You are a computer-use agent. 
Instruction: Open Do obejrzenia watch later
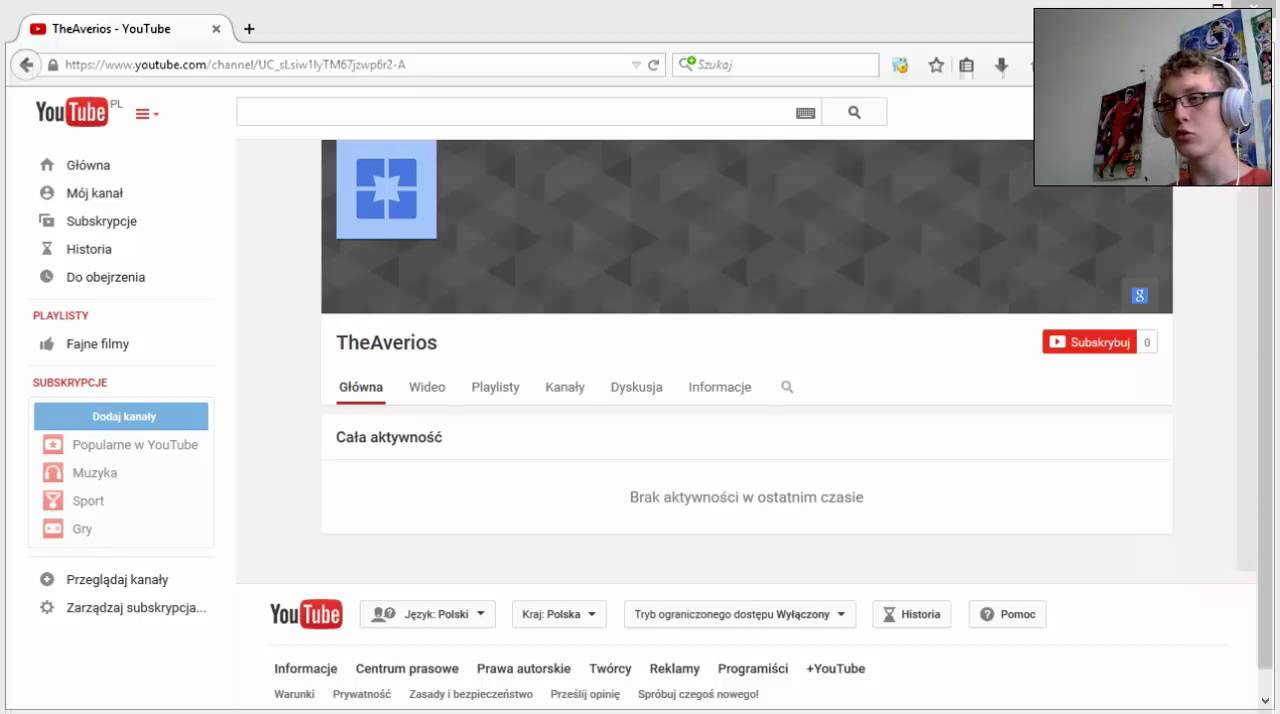(105, 277)
